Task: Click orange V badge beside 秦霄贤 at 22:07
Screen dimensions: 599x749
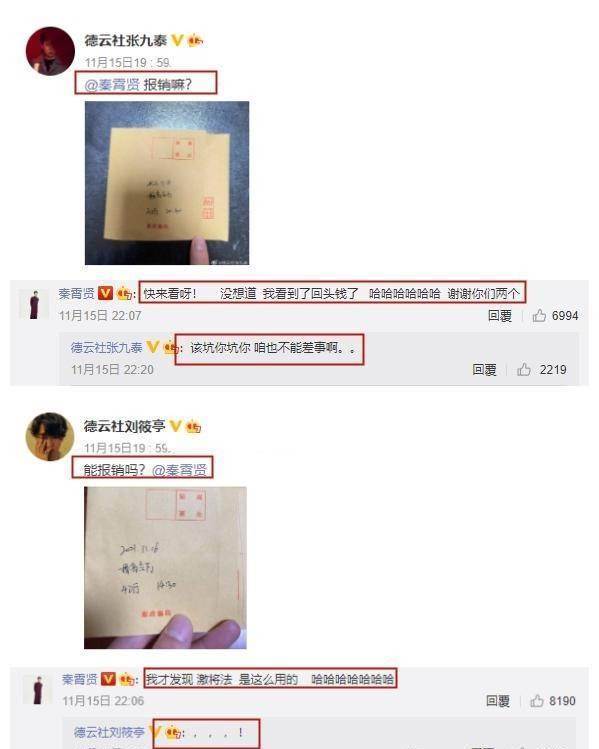Action: pos(105,293)
